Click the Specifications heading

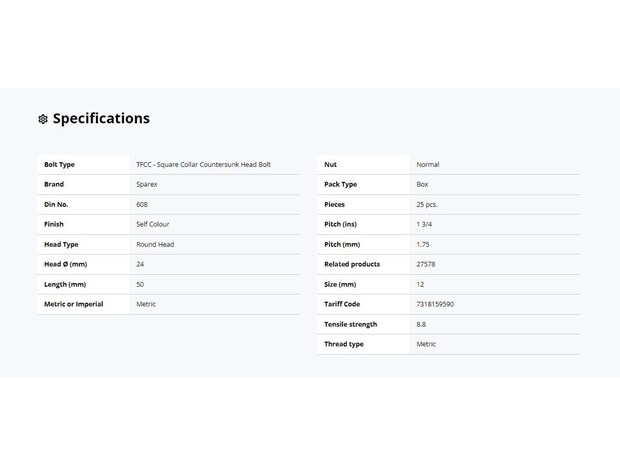pyautogui.click(x=101, y=118)
